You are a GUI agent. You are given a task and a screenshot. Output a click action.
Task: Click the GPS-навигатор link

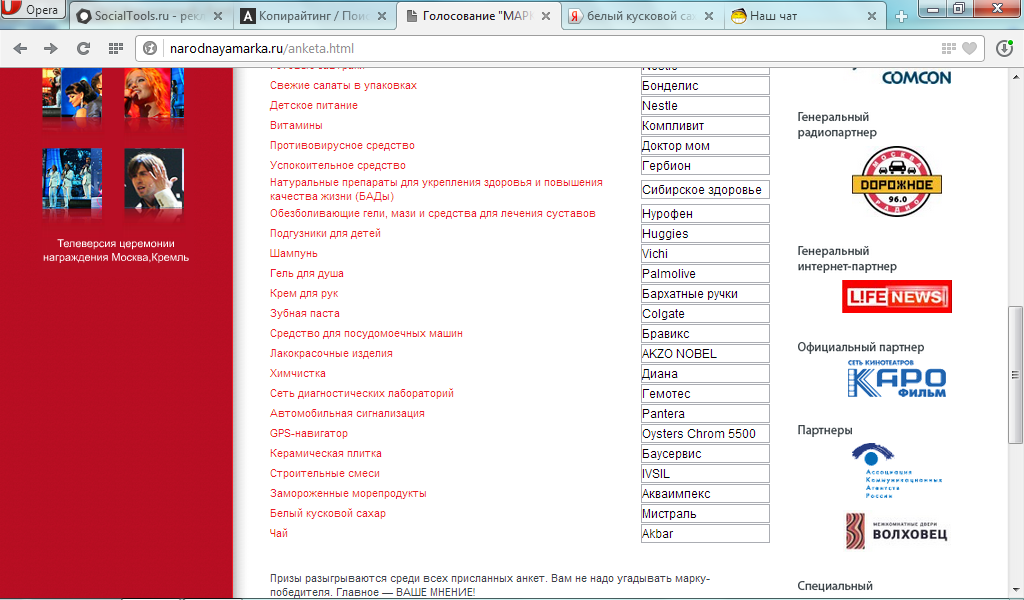click(309, 434)
